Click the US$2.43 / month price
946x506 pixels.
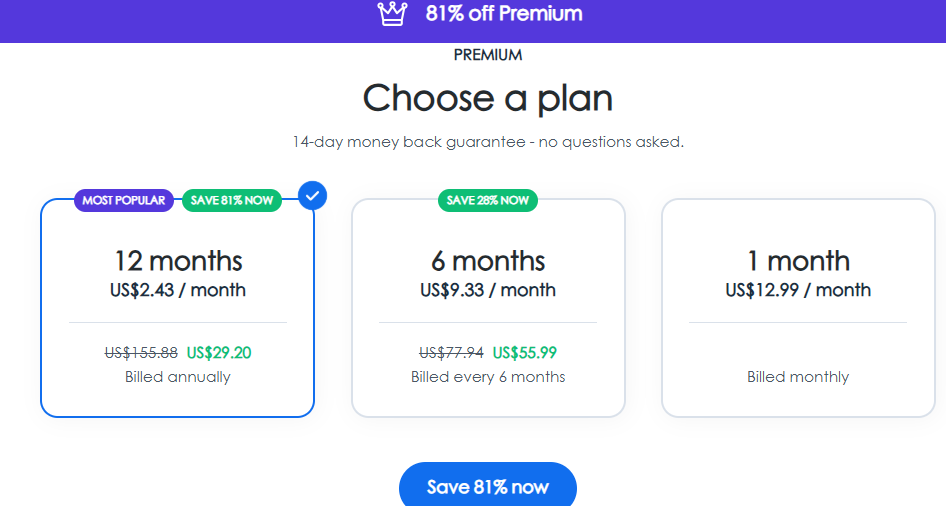coord(178,290)
